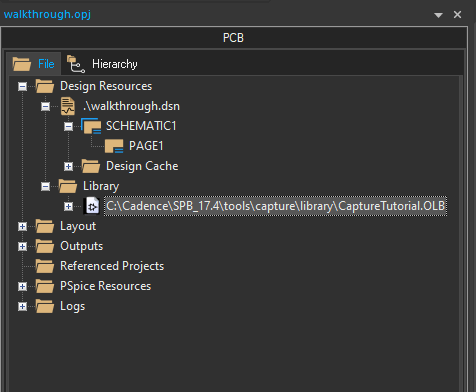Select the Library label

click(x=101, y=186)
